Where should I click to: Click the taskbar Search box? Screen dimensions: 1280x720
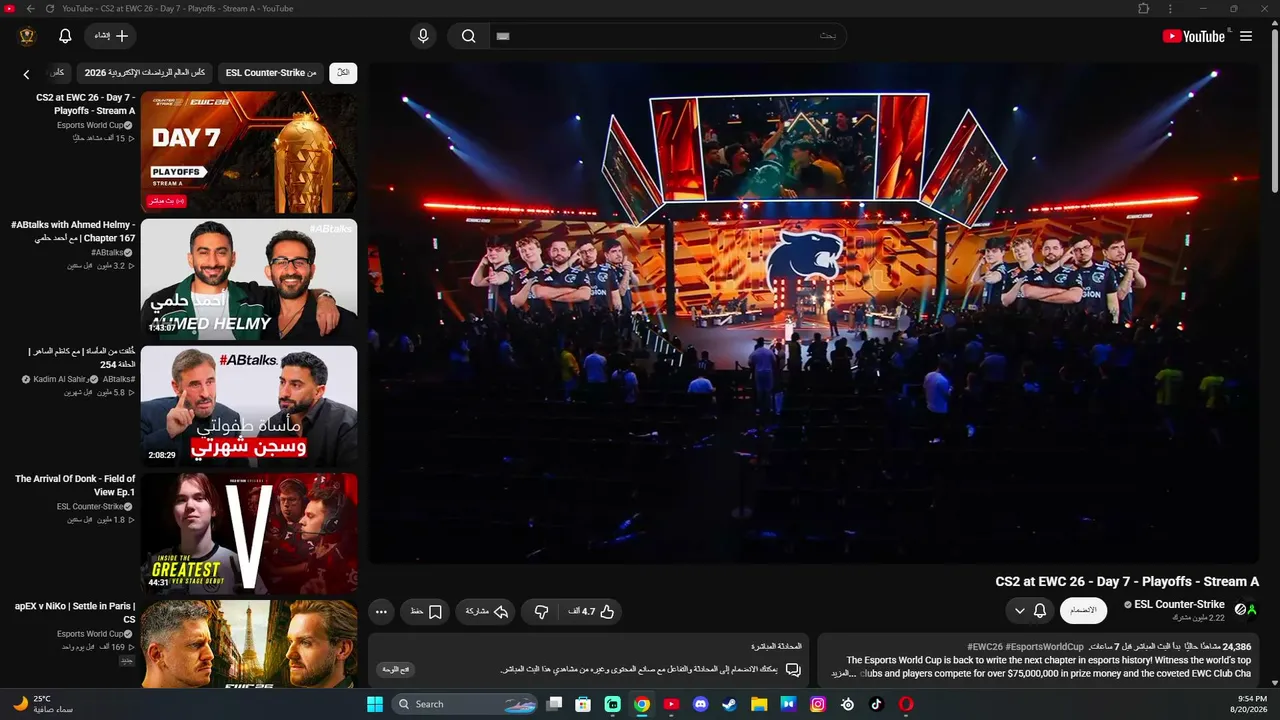point(464,704)
